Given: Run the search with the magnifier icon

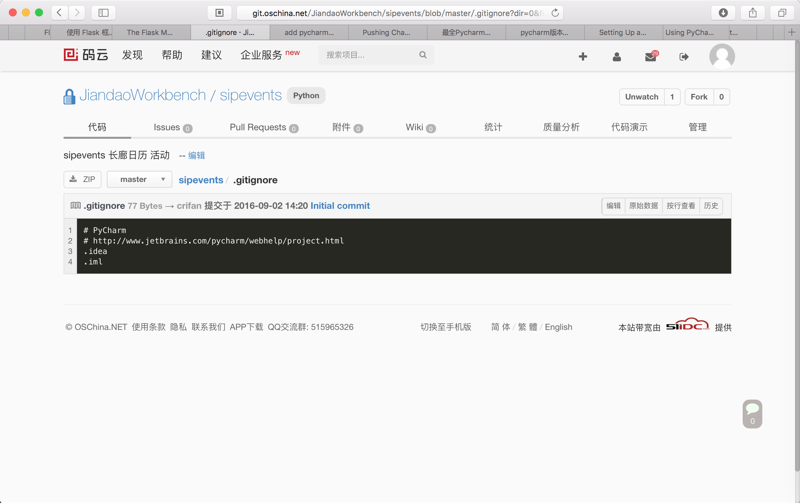Looking at the screenshot, I should pos(423,55).
